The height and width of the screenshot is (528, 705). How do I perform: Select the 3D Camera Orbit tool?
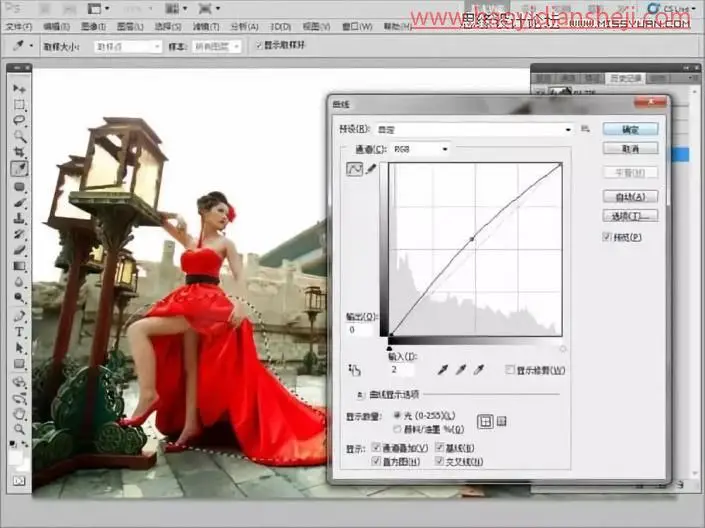(19, 398)
